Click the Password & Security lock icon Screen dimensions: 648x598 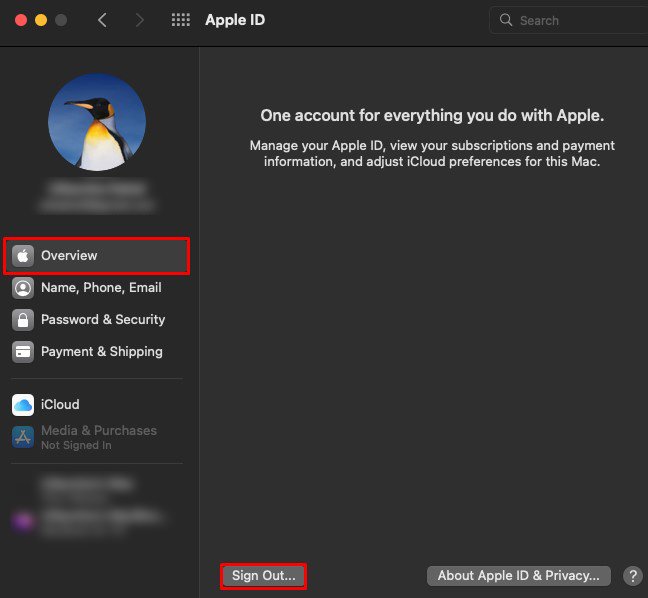click(23, 320)
